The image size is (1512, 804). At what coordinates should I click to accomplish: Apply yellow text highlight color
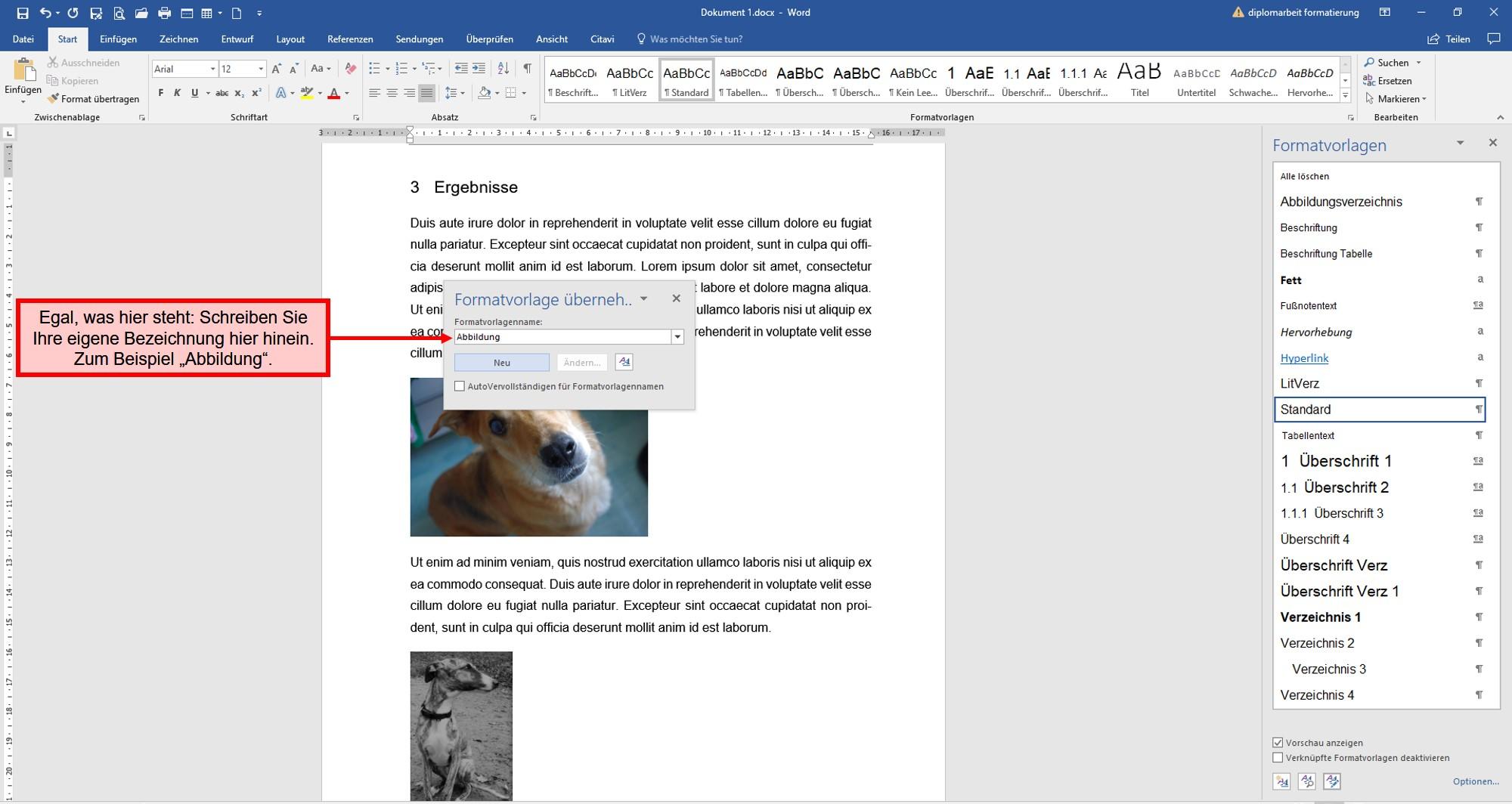[x=305, y=92]
